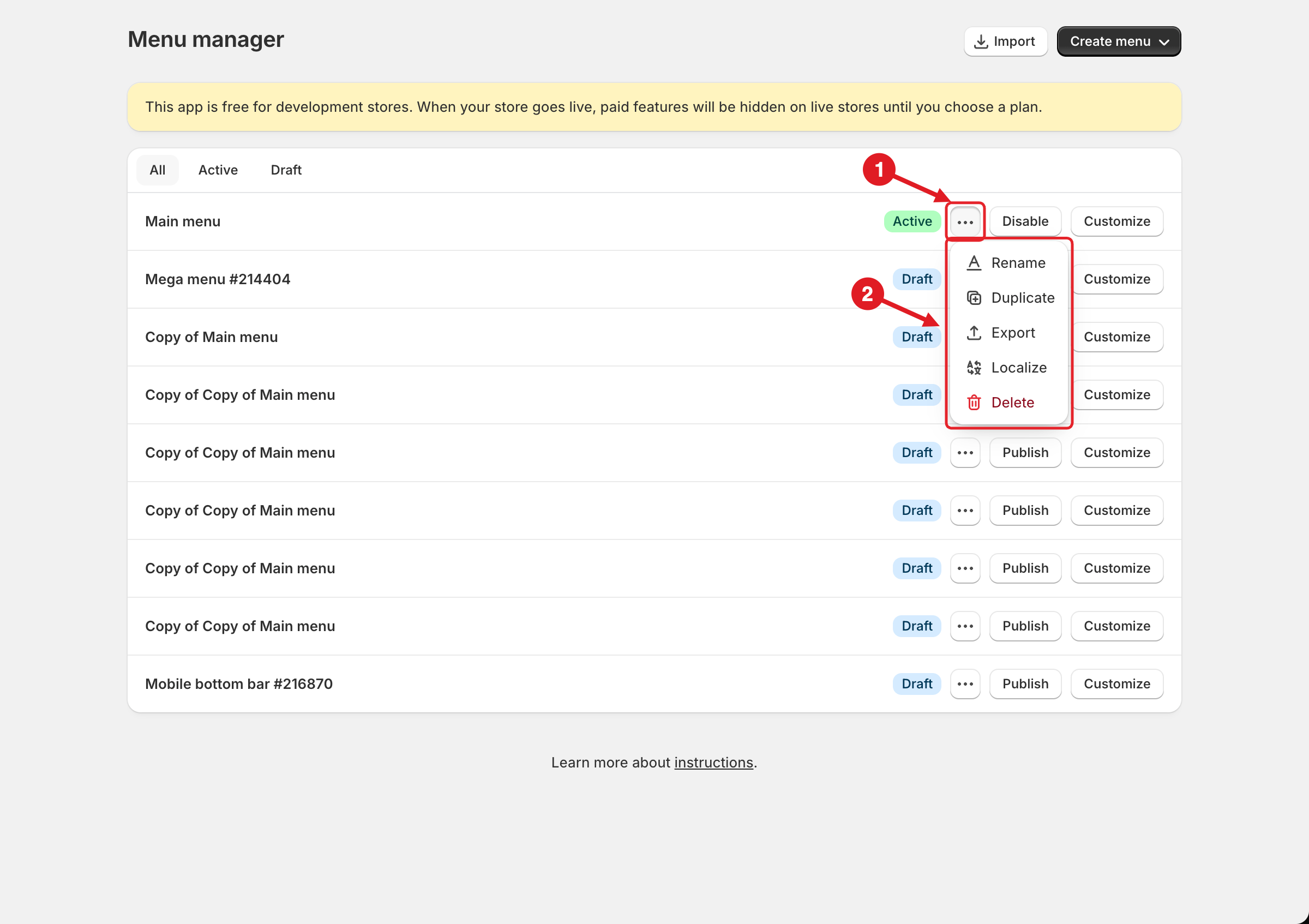Switch to the Active filter tab
Screen dimensions: 1309x924
[218, 170]
